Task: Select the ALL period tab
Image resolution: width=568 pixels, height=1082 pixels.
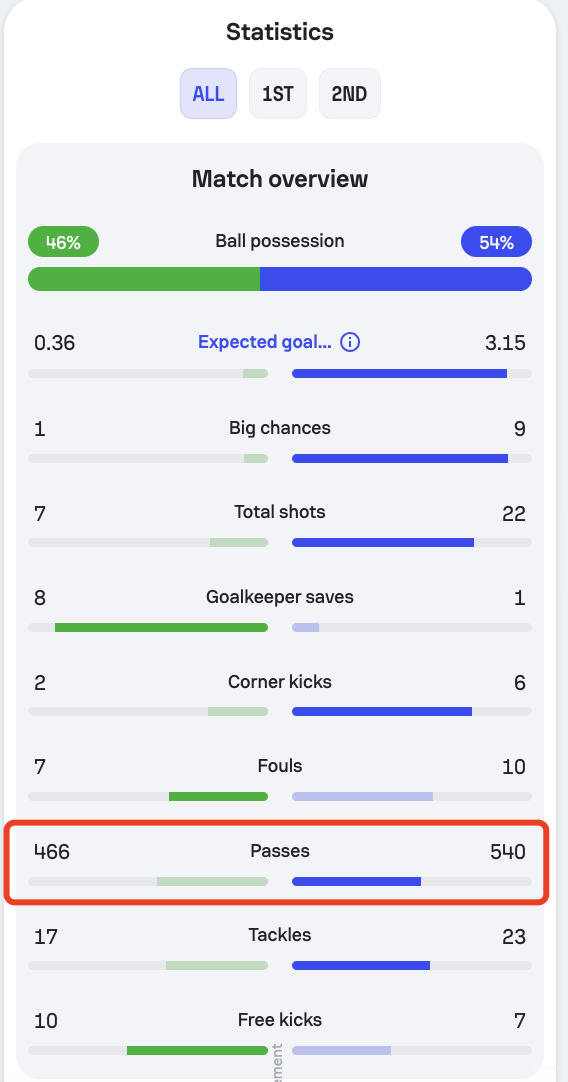Action: coord(208,94)
